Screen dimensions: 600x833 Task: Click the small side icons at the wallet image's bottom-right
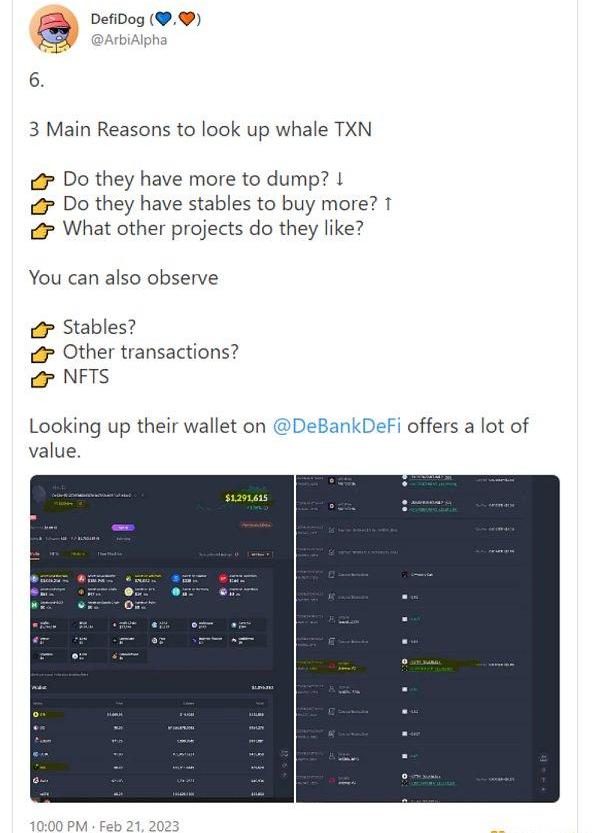[284, 765]
